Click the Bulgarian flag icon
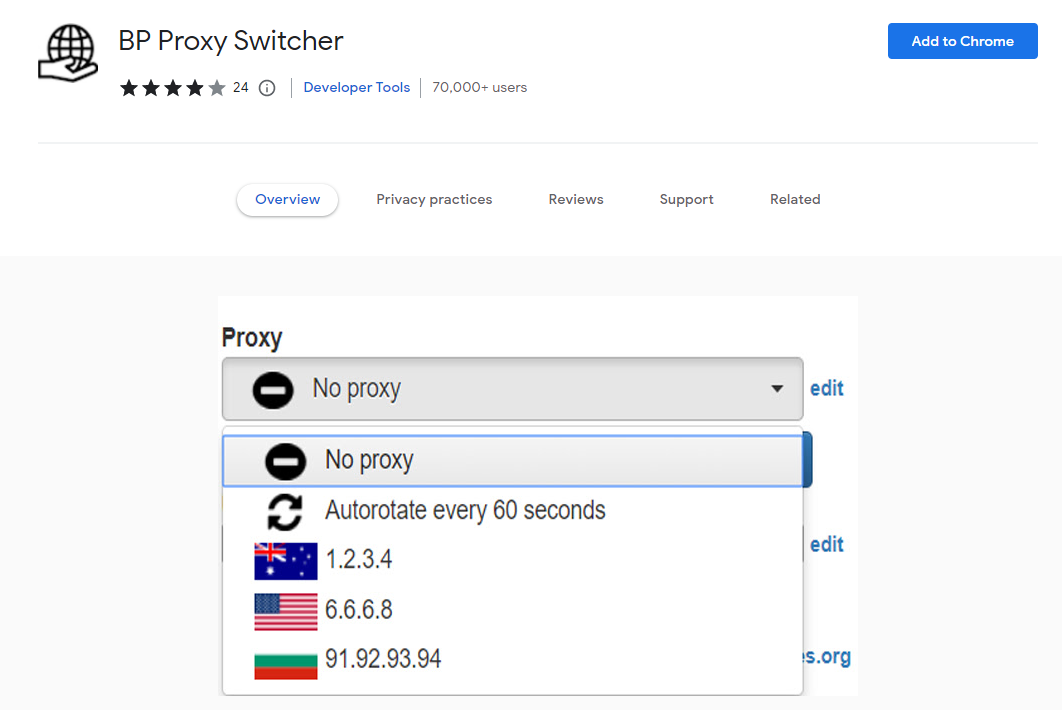Screen dimensions: 1062x710 click(286, 665)
